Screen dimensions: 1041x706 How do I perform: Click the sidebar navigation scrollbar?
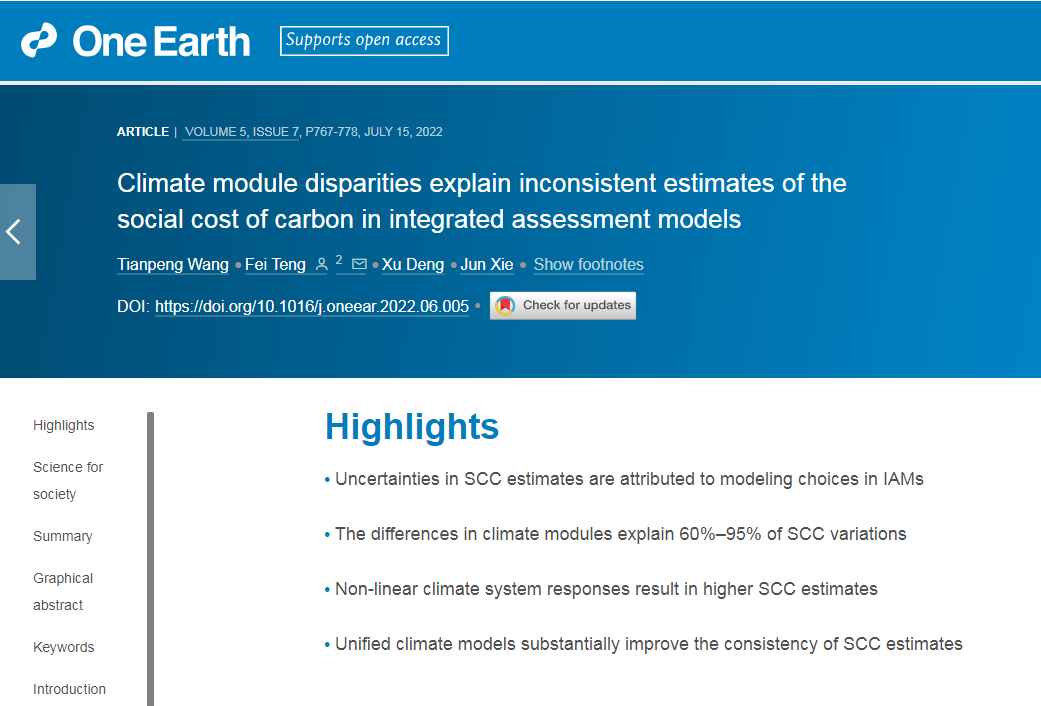151,559
